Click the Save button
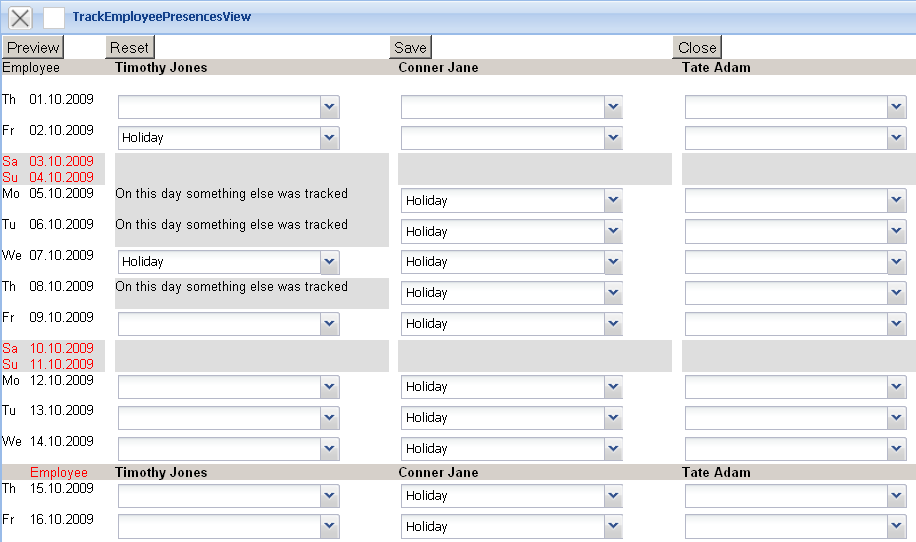Viewport: 916px width, 542px height. click(x=410, y=47)
